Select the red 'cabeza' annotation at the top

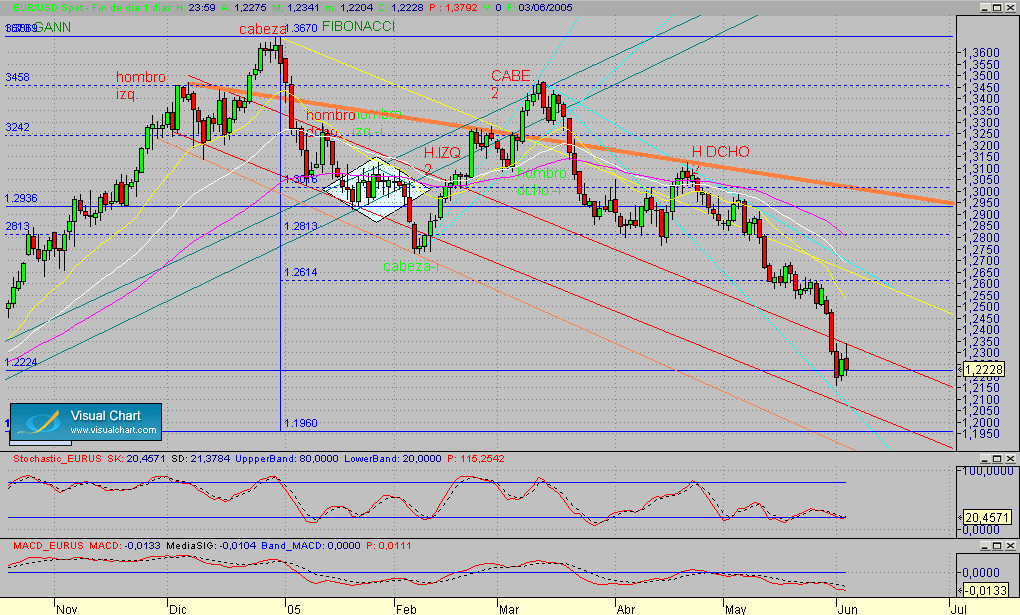coord(262,29)
